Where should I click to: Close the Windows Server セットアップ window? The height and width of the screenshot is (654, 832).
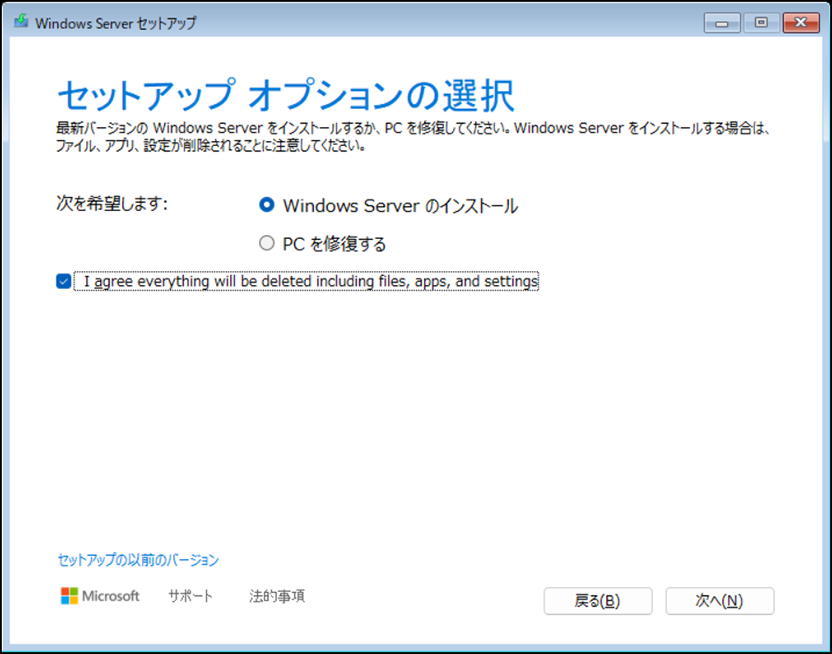coord(801,23)
